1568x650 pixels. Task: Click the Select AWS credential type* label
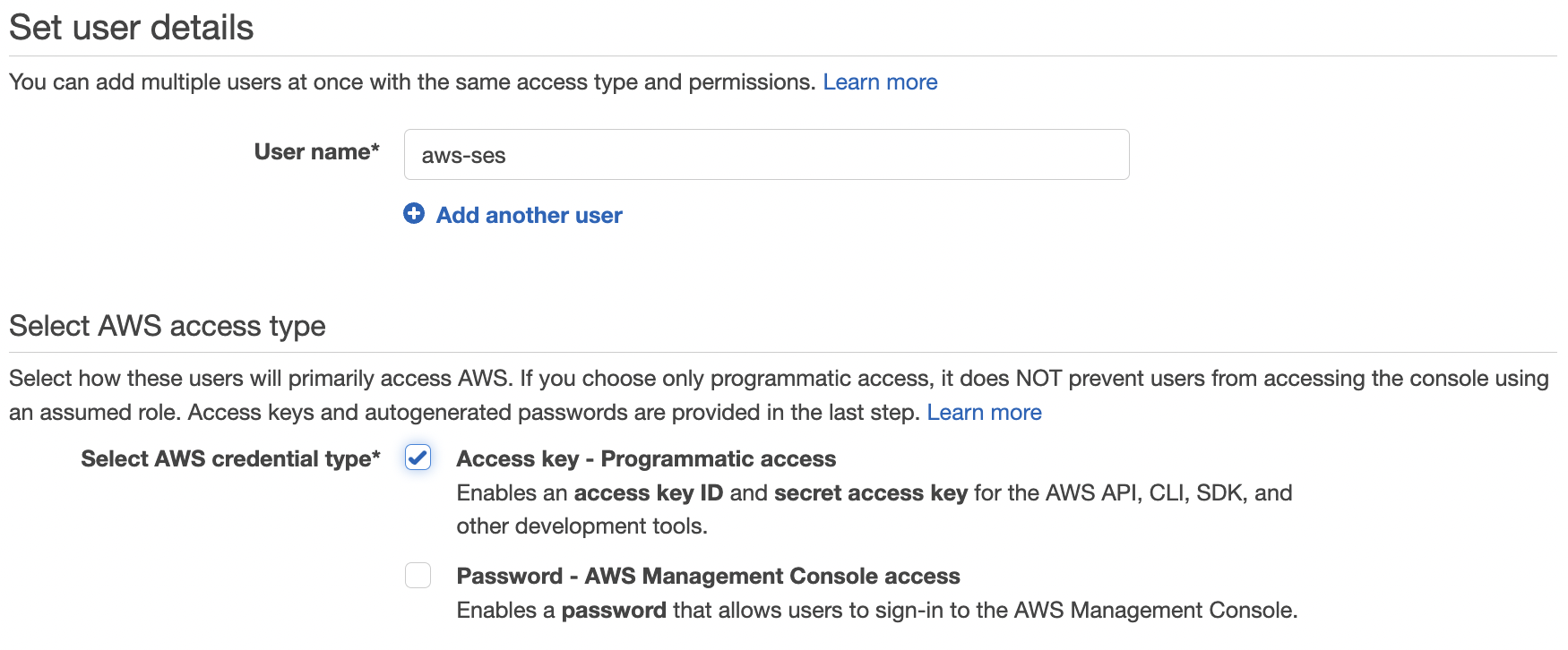pyautogui.click(x=230, y=459)
